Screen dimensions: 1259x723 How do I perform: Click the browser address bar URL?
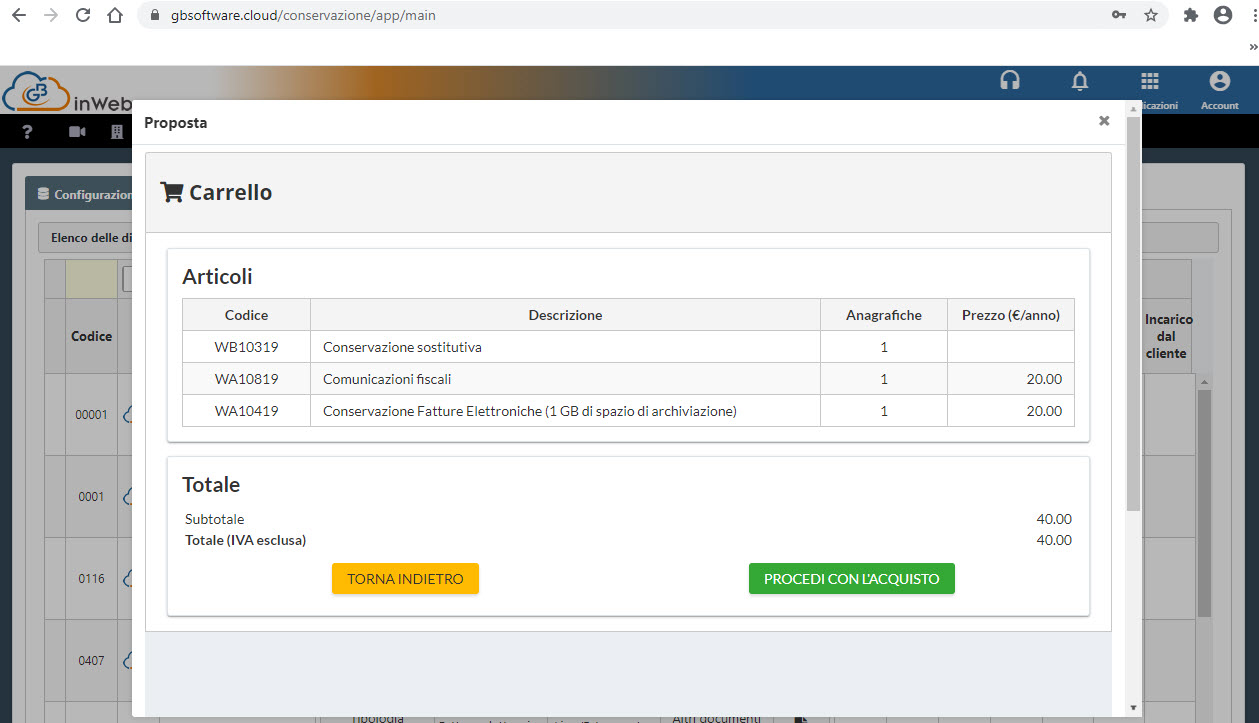pyautogui.click(x=360, y=16)
